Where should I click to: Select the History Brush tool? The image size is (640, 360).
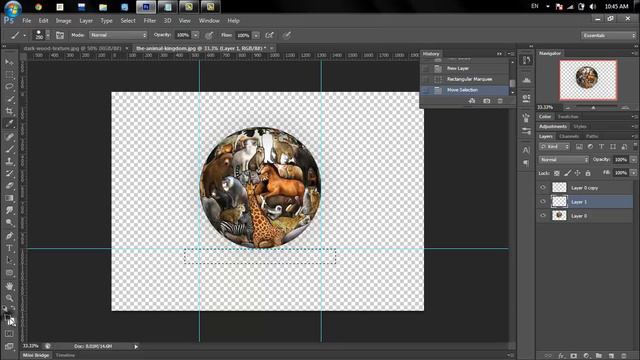point(9,174)
